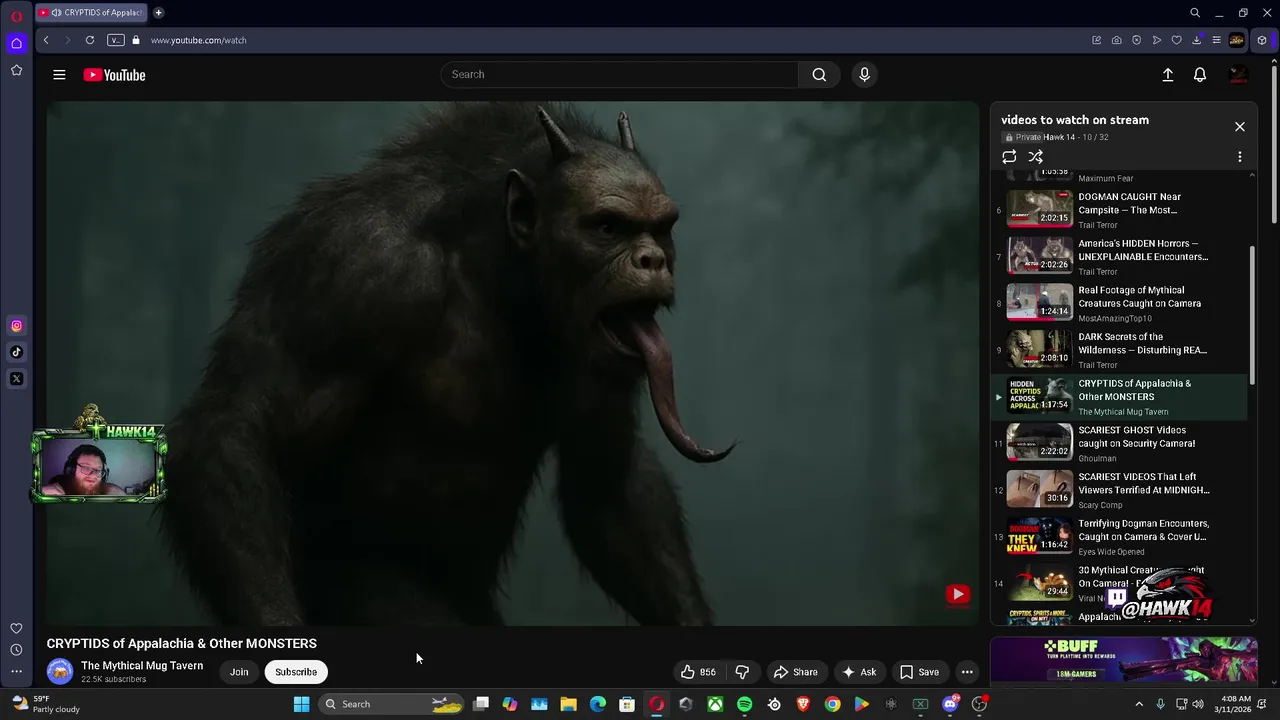Viewport: 1280px width, 720px height.
Task: Open weather widget showing 59°F
Action: click(x=45, y=704)
